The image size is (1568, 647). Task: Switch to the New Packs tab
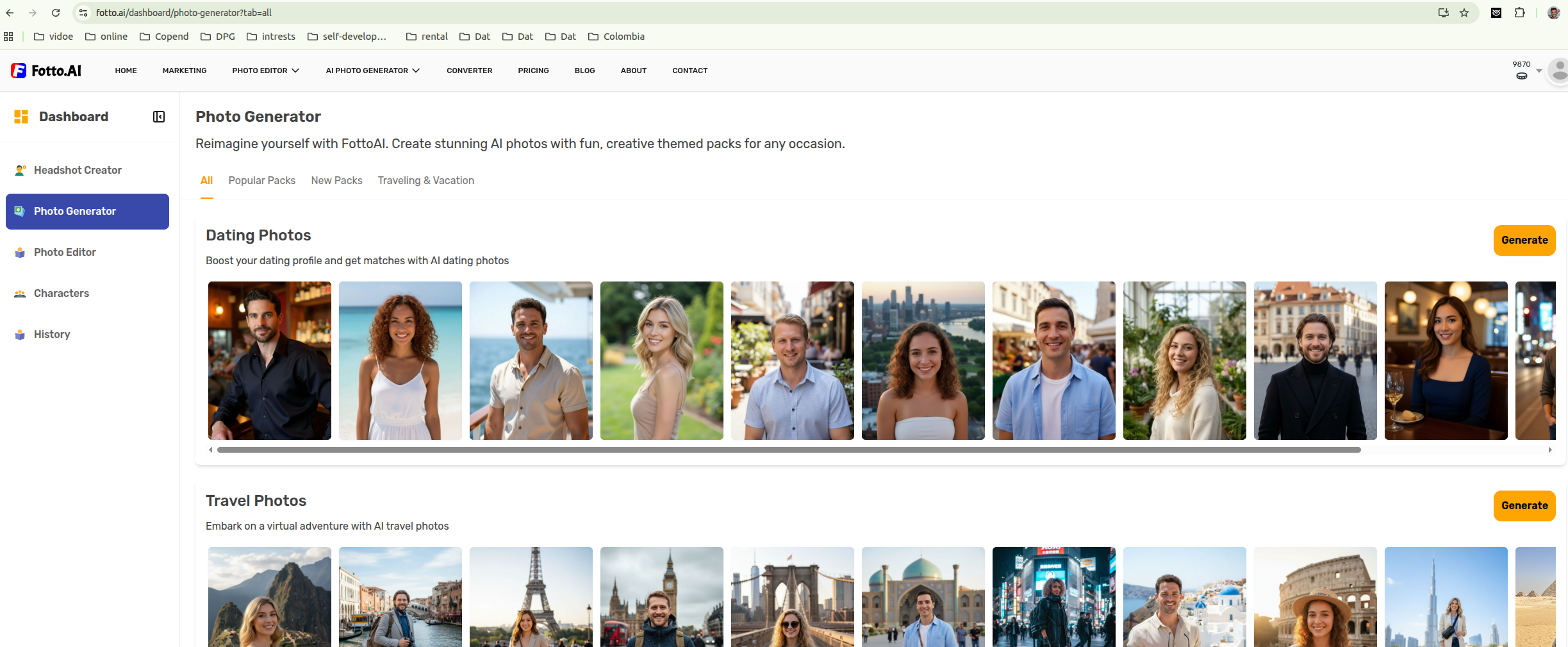[x=337, y=181]
